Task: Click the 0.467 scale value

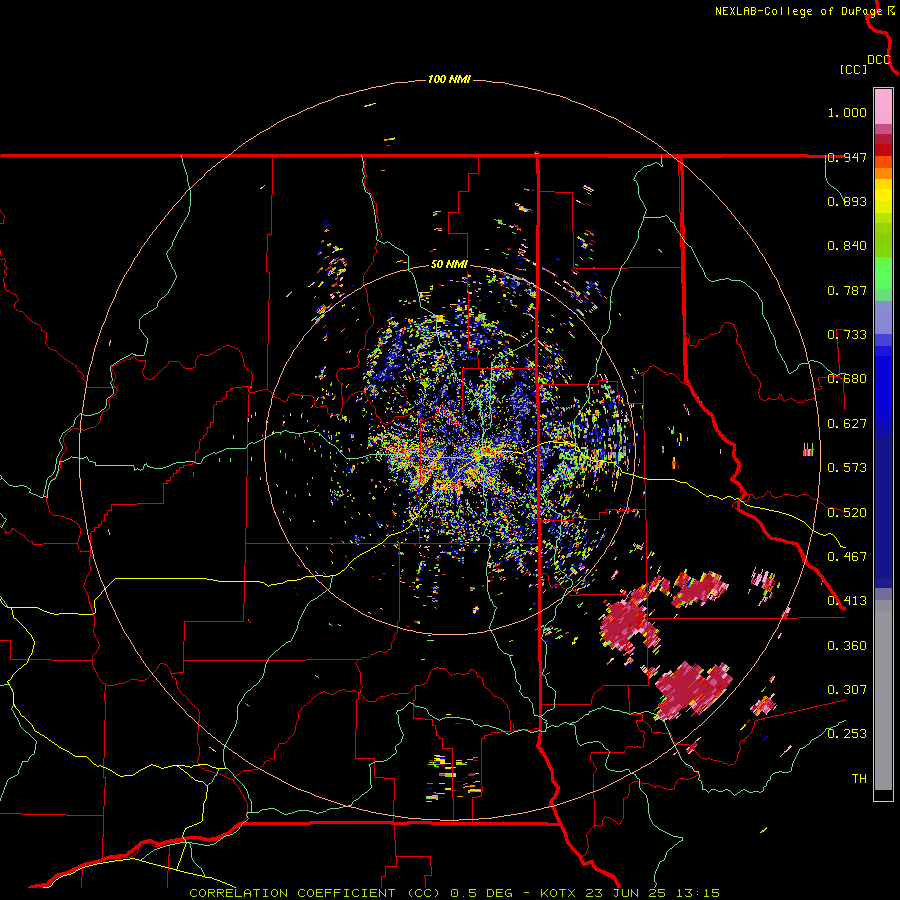Action: (x=847, y=557)
